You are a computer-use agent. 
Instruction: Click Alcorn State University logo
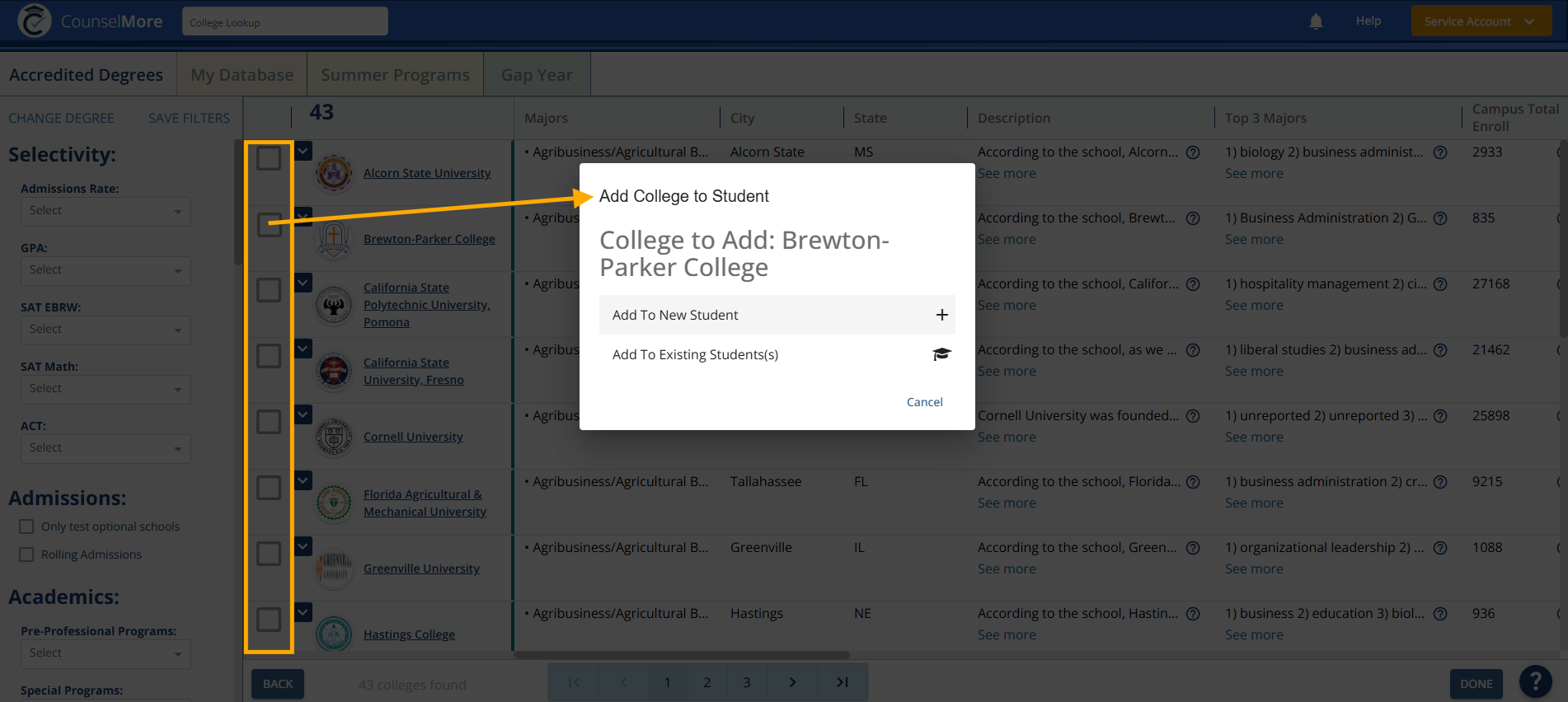[334, 173]
